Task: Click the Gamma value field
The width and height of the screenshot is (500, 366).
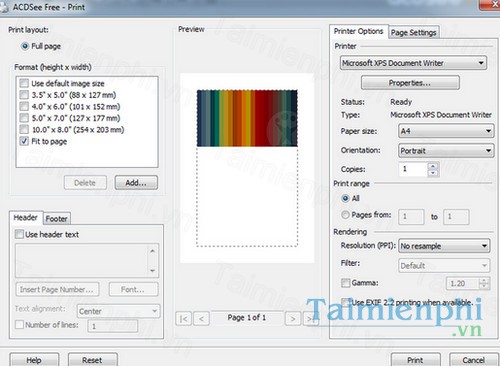Action: point(463,283)
